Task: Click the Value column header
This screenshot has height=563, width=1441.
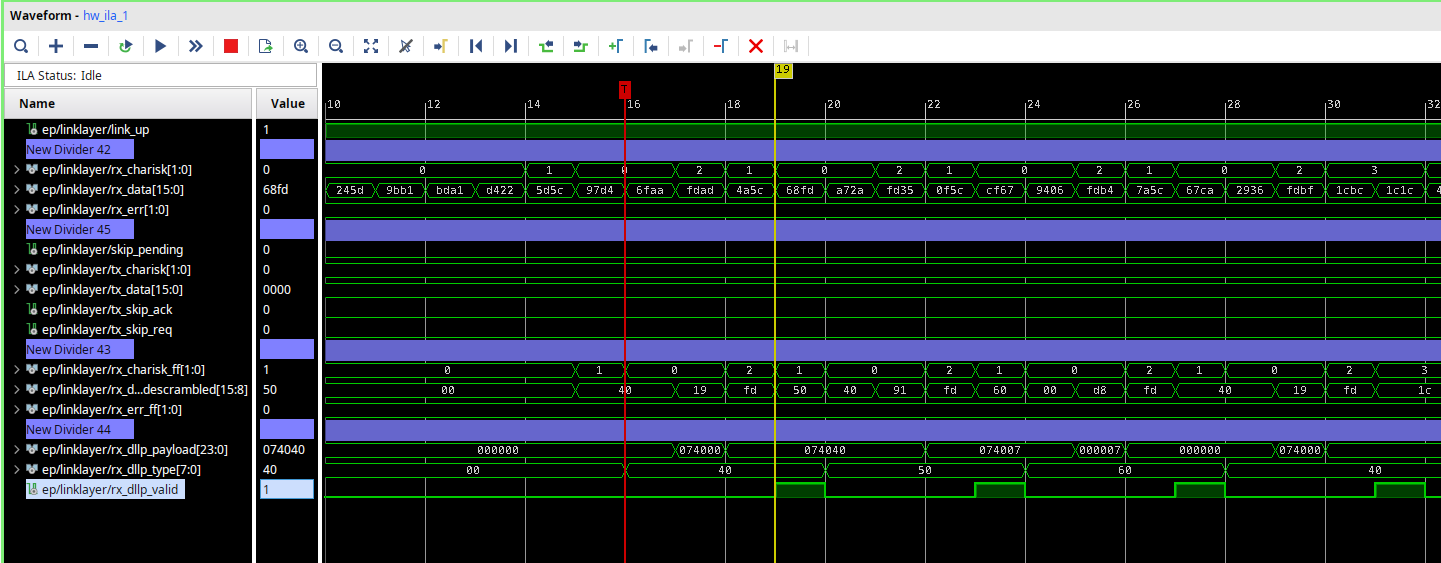Action: tap(288, 104)
